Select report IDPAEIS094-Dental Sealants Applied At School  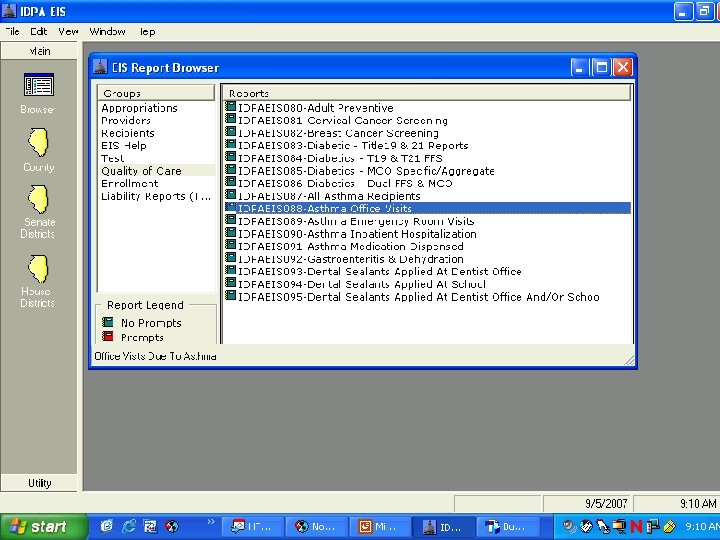pos(361,284)
